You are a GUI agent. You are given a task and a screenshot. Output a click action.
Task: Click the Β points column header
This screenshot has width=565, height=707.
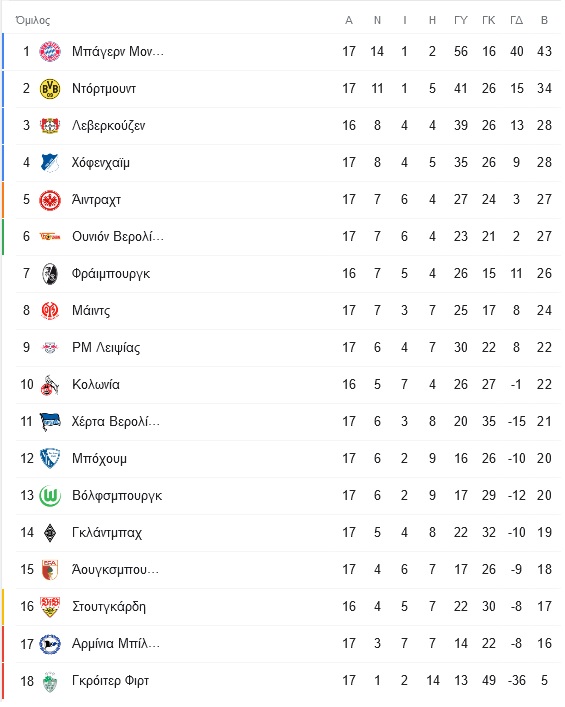[x=544, y=20]
